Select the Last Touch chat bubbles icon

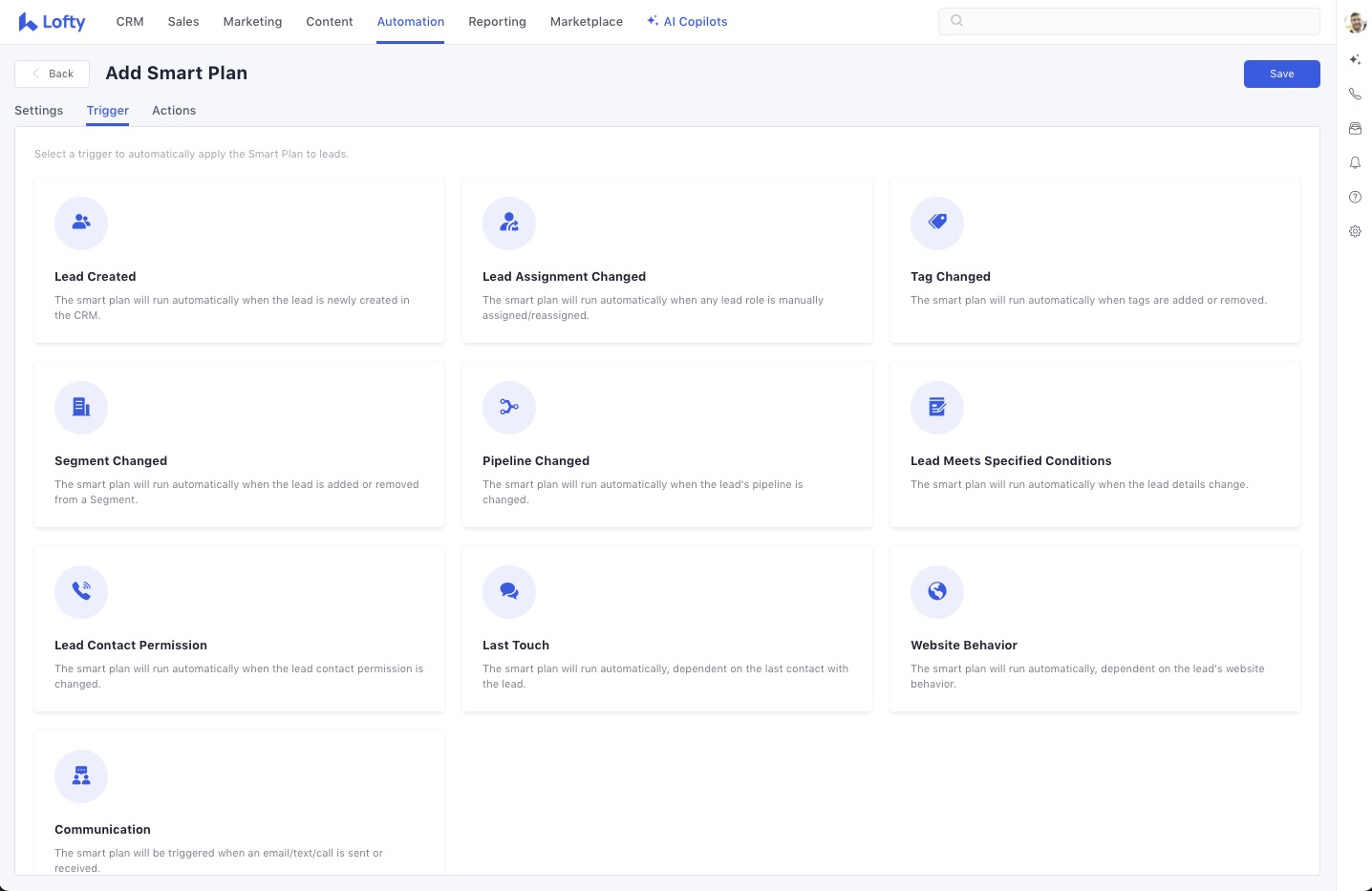coord(509,591)
